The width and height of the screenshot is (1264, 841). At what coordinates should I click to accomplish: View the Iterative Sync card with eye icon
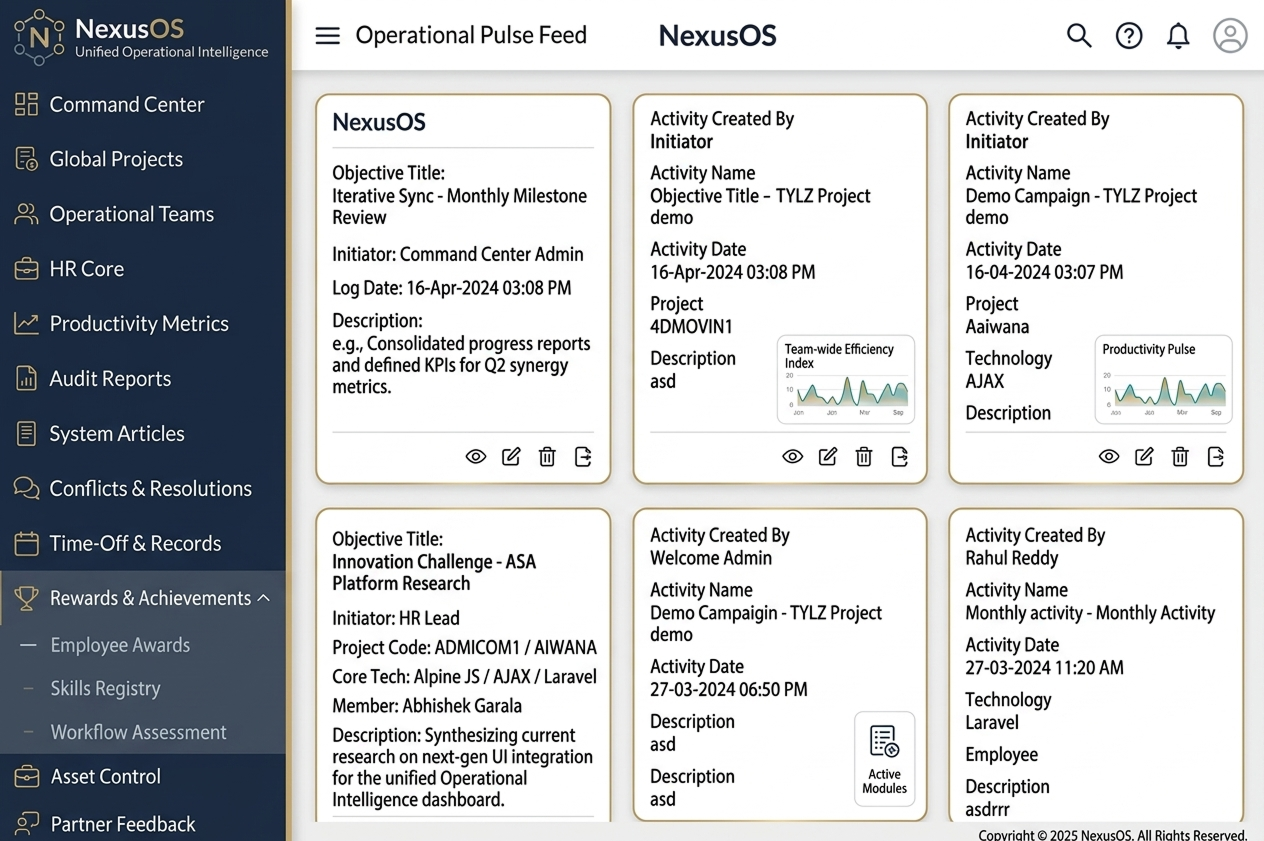[x=476, y=457]
